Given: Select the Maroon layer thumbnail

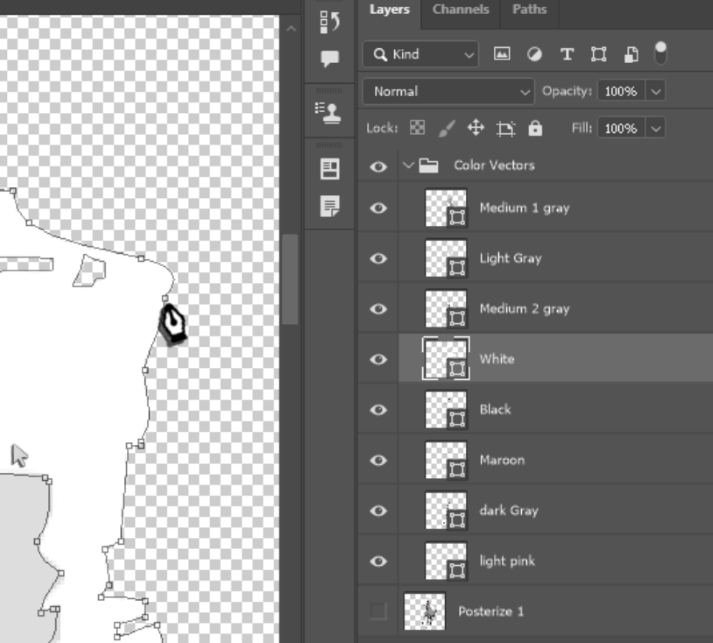Looking at the screenshot, I should pos(446,461).
